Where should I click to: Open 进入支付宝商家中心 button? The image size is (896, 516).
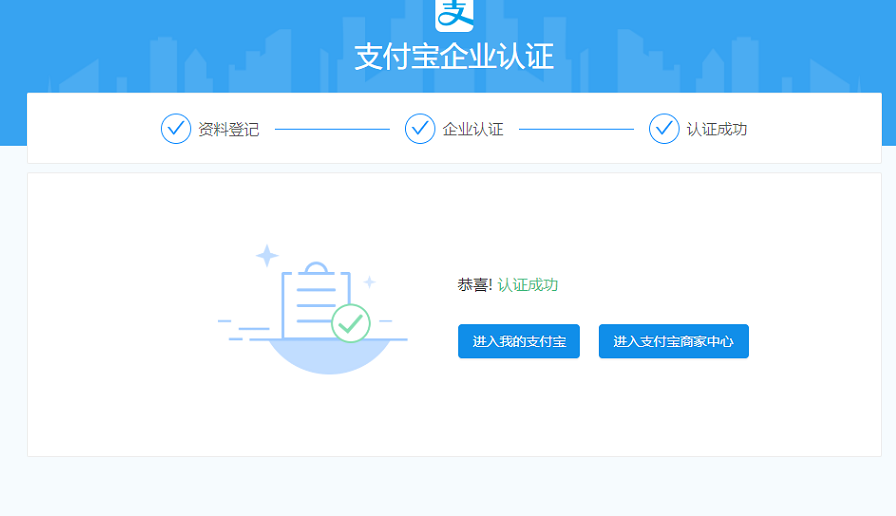(674, 341)
